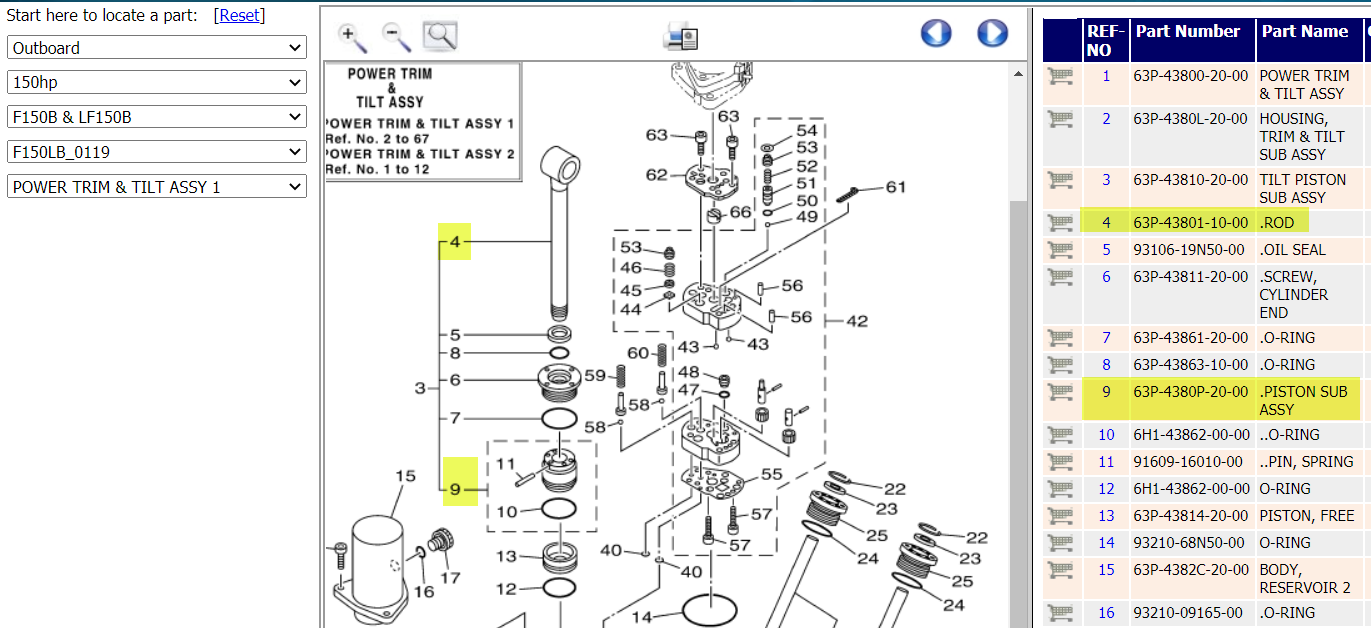This screenshot has width=1371, height=628.
Task: Click callout 42 on the diagram
Action: (x=857, y=321)
